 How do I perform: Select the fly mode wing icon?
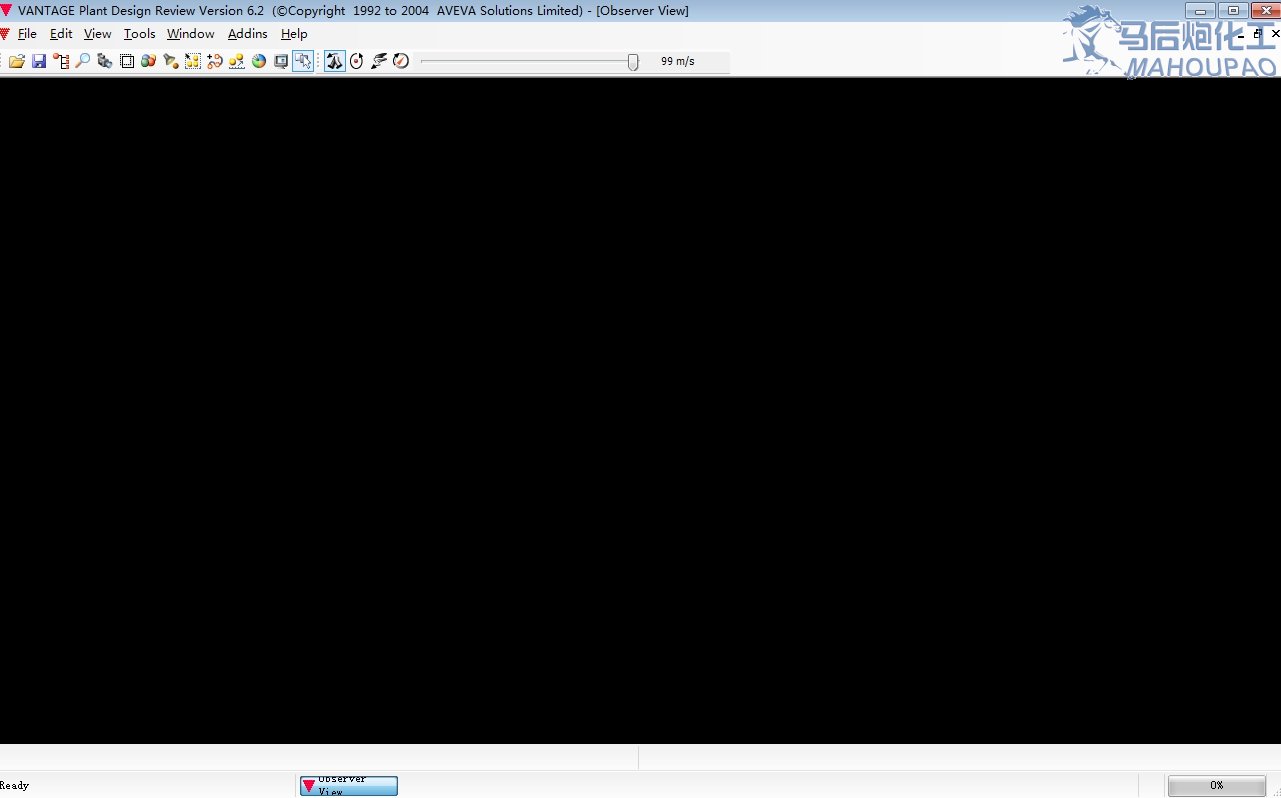(x=378, y=61)
